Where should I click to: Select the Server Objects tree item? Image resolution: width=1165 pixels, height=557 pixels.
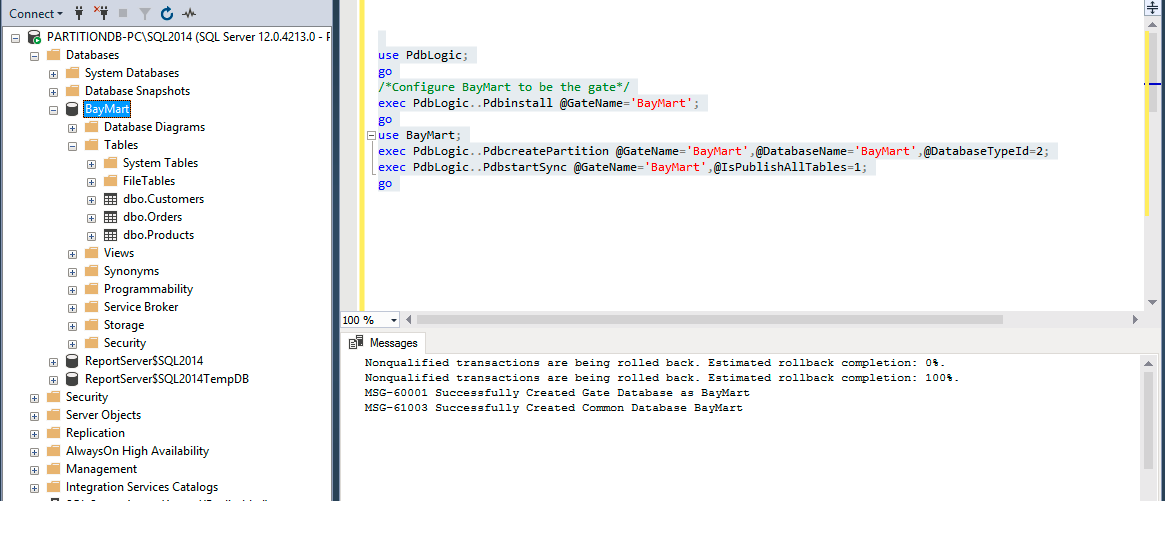(x=103, y=415)
